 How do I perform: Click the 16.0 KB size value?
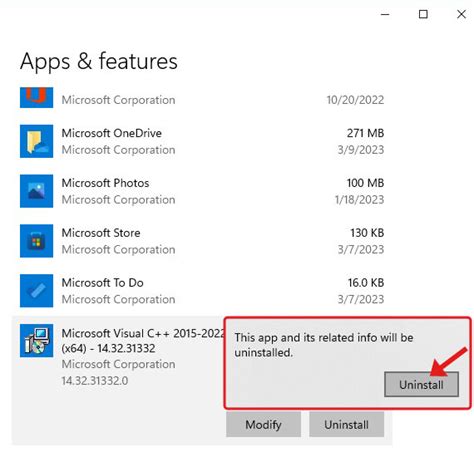(366, 283)
